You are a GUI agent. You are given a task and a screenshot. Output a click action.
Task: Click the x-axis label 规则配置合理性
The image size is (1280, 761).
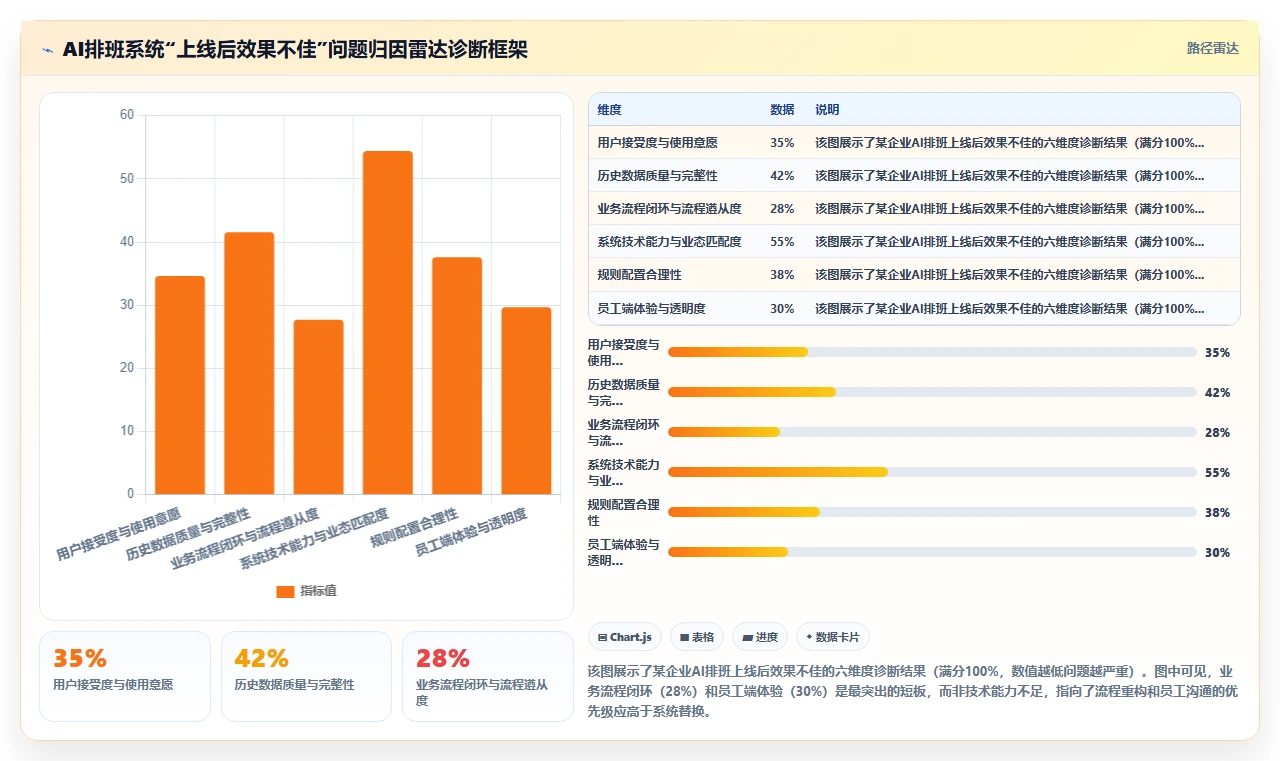click(x=414, y=527)
